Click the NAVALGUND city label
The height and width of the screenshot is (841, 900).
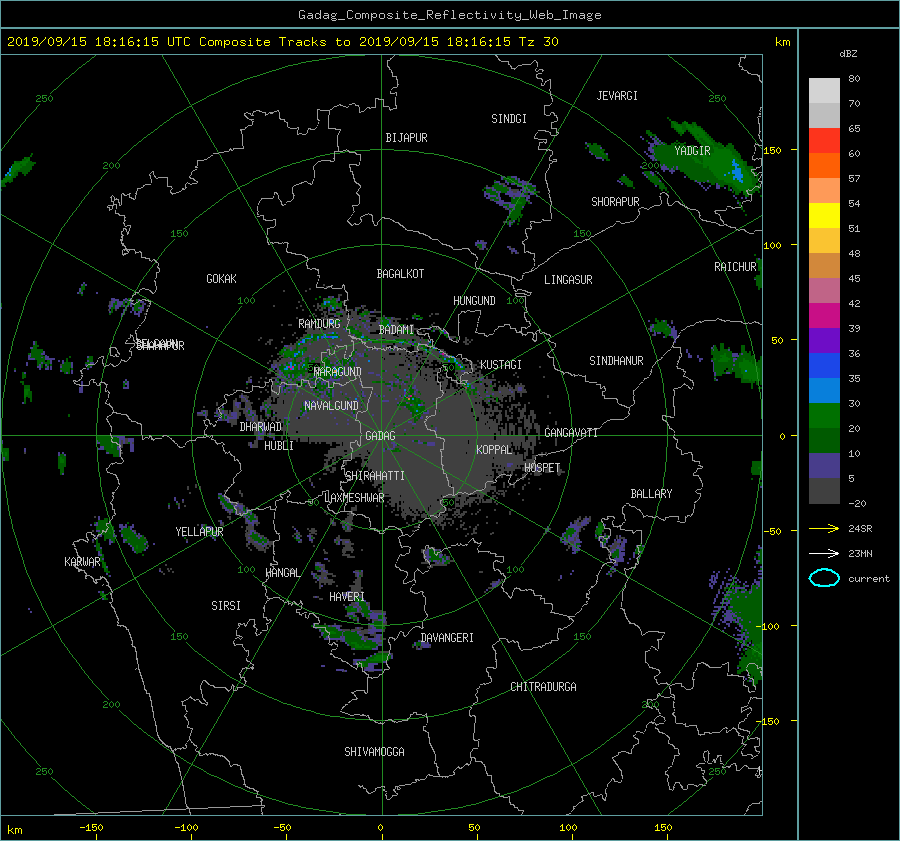(x=331, y=406)
